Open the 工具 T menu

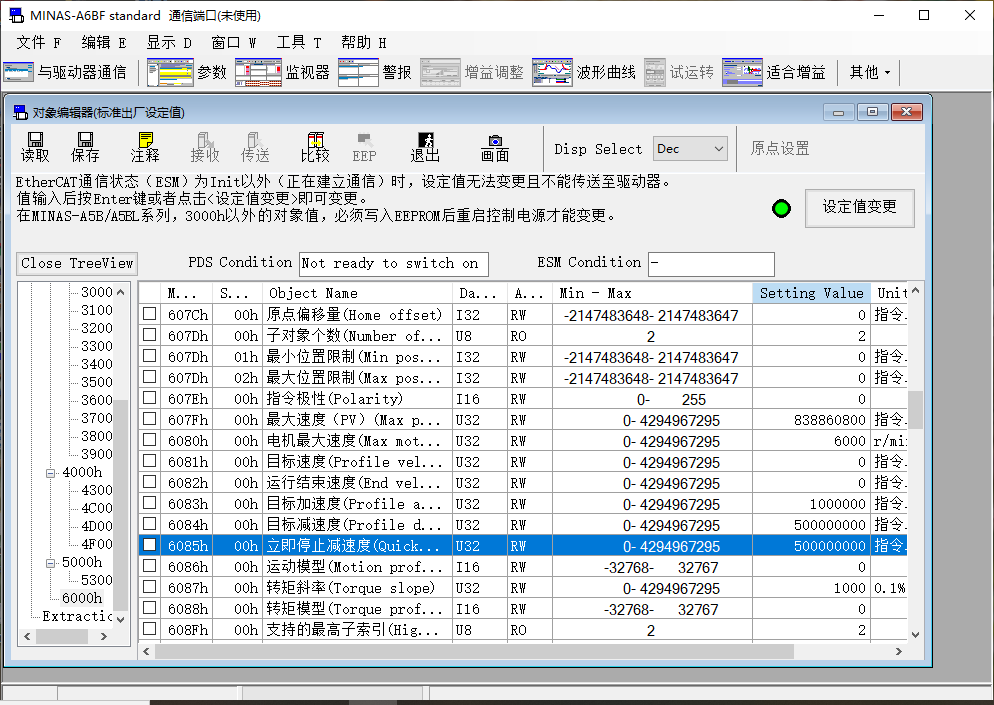pyautogui.click(x=299, y=42)
